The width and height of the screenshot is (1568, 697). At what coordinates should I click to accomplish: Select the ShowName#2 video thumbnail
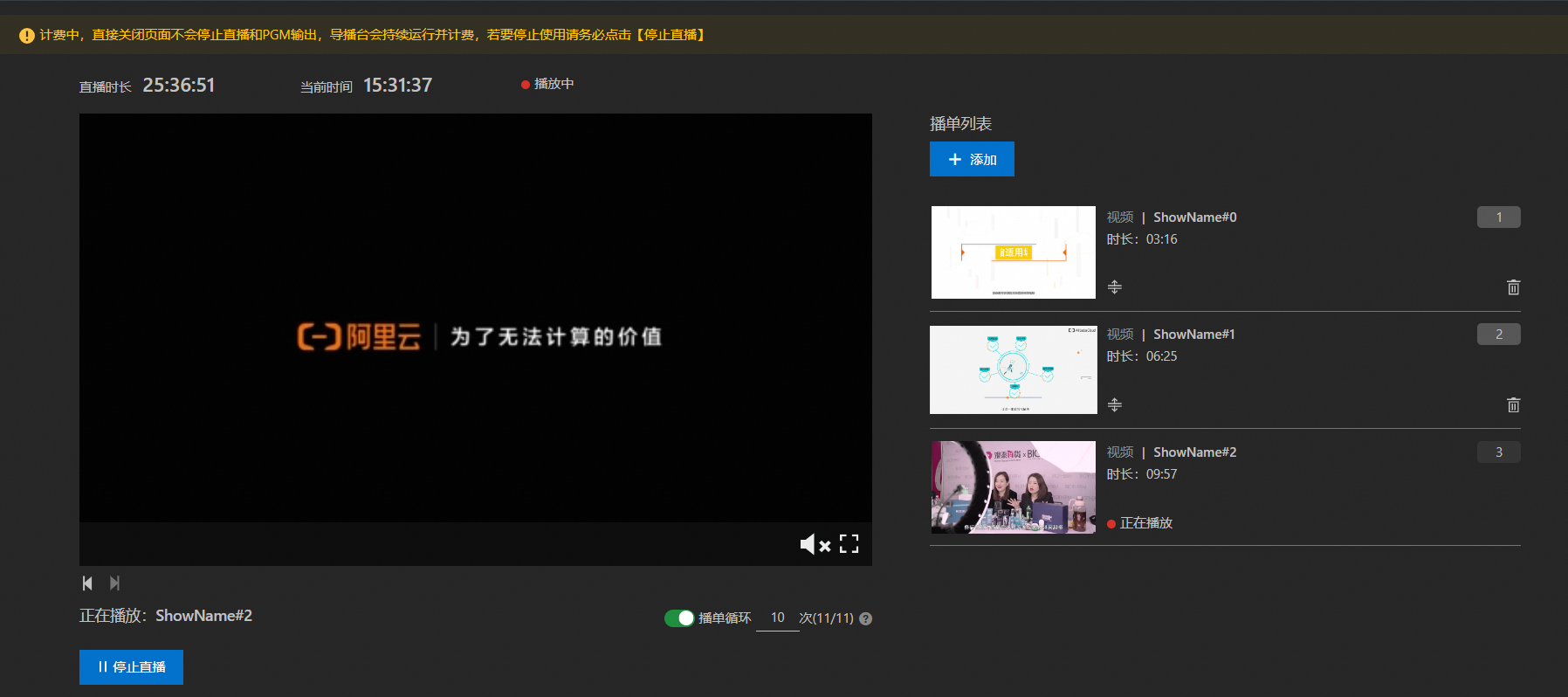coord(1013,487)
